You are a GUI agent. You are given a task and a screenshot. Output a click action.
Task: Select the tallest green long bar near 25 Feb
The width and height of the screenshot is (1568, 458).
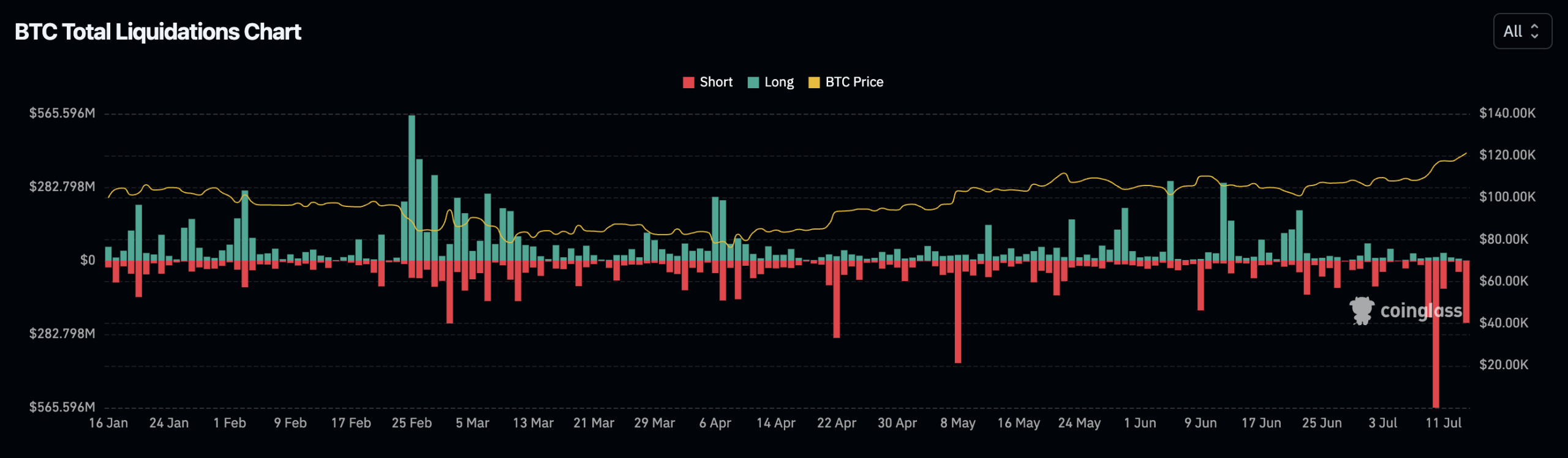coord(412,188)
